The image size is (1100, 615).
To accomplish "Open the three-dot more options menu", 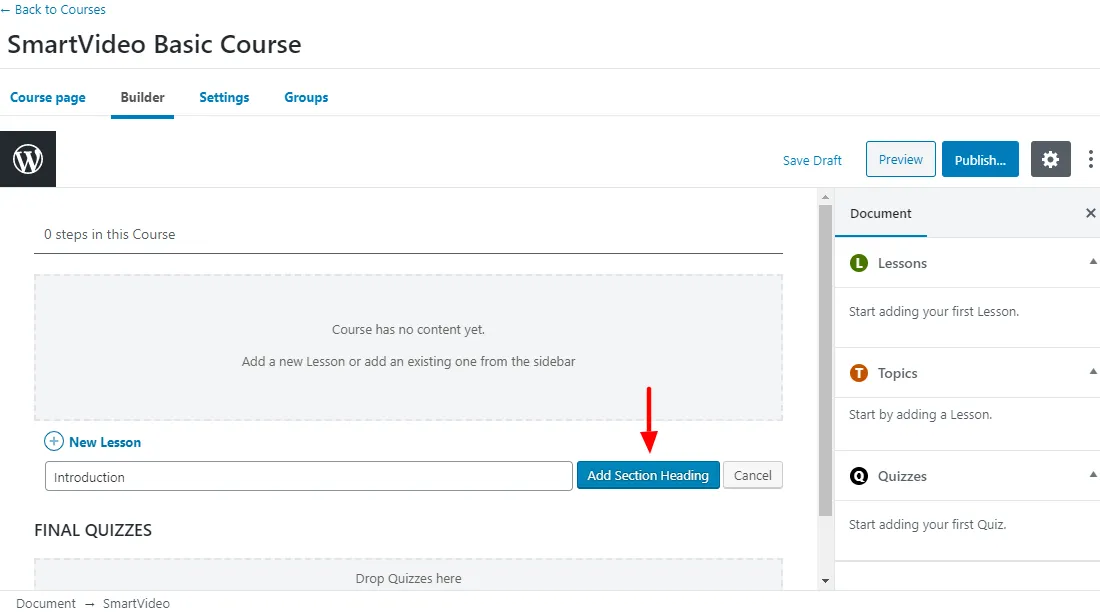I will point(1090,159).
